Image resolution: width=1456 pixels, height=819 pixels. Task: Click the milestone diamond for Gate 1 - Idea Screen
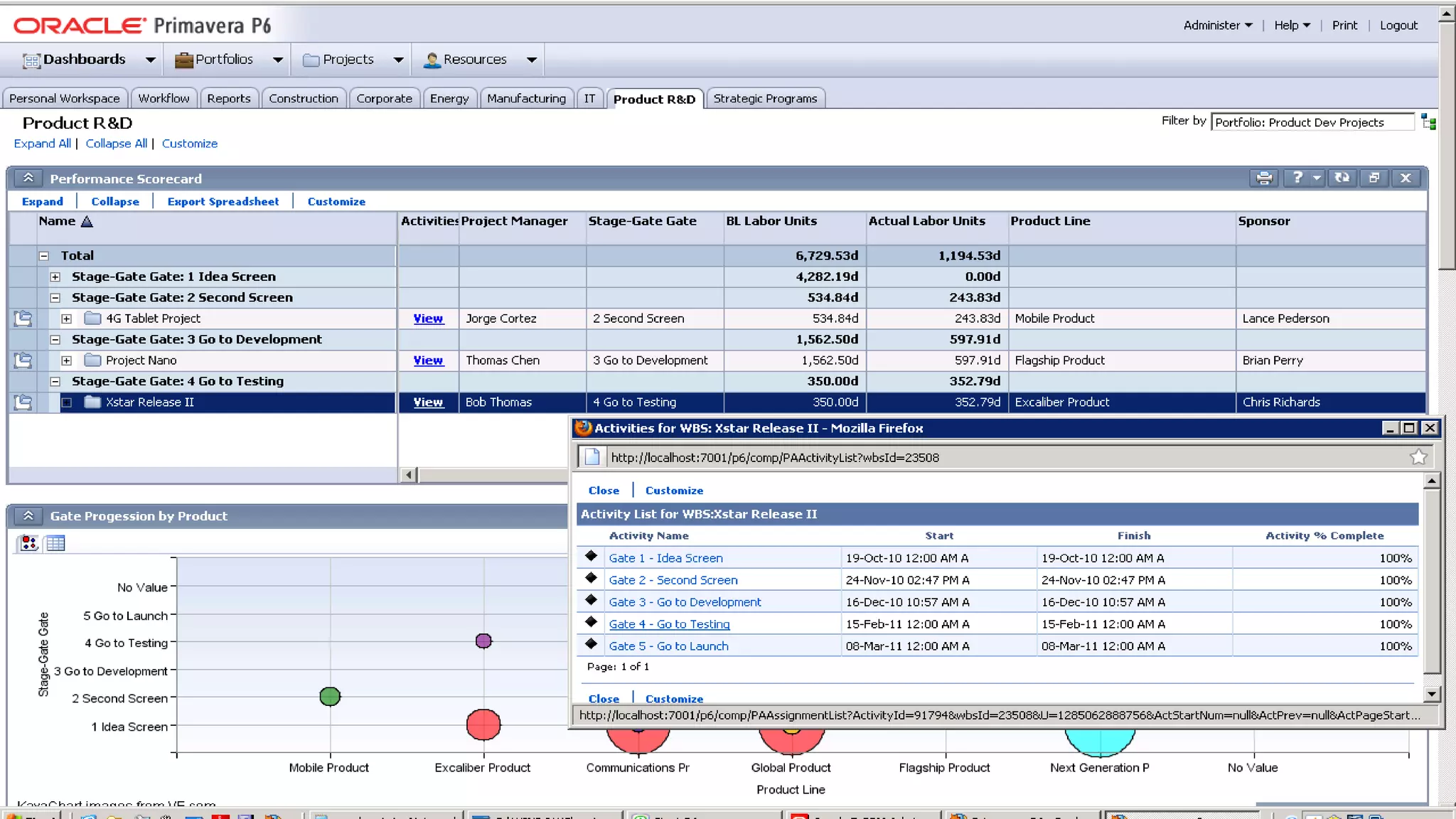pyautogui.click(x=591, y=556)
